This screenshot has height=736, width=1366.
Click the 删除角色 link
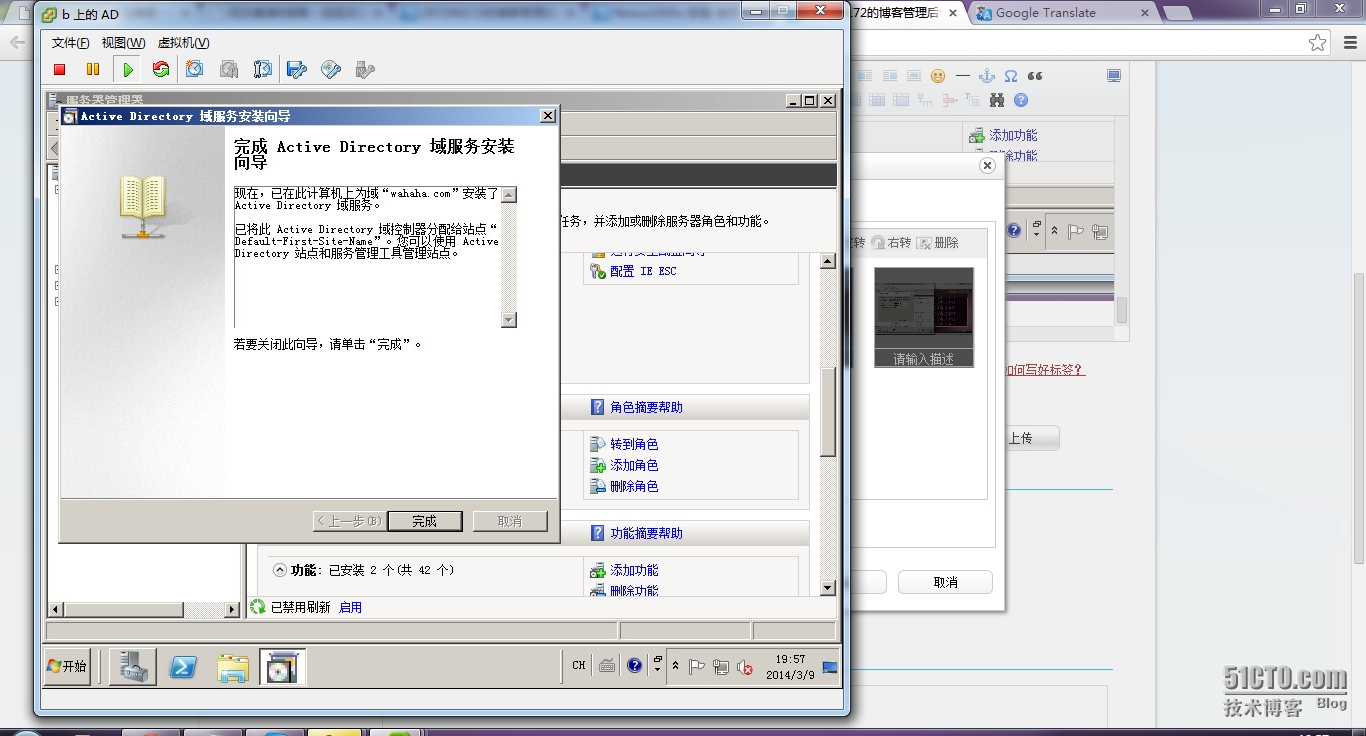[634, 486]
